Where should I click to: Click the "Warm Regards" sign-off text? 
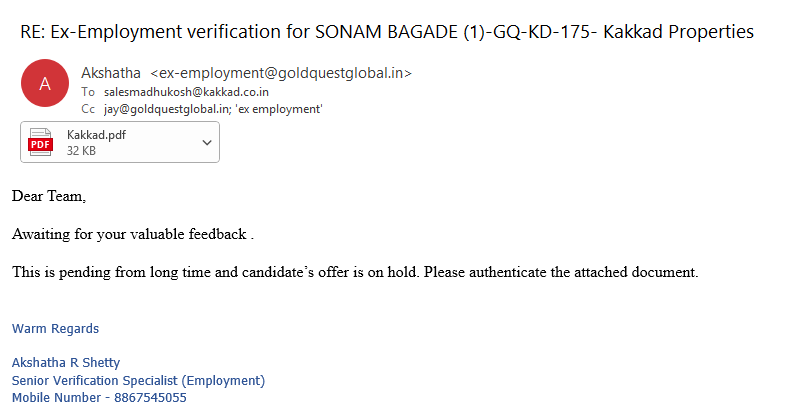tap(55, 329)
